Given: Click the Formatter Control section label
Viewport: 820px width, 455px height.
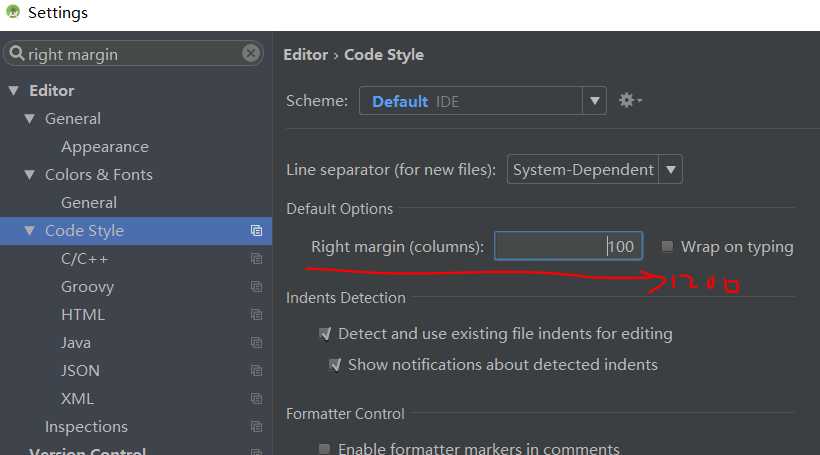Looking at the screenshot, I should pyautogui.click(x=345, y=414).
